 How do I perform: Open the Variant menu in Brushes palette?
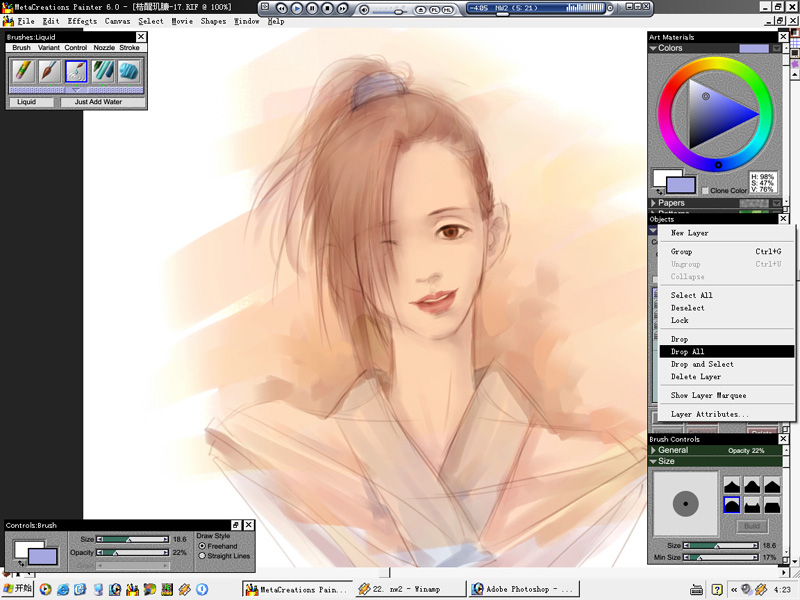(x=48, y=47)
